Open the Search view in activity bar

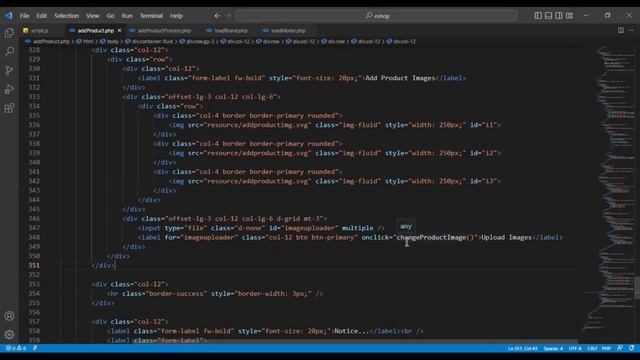[9, 51]
